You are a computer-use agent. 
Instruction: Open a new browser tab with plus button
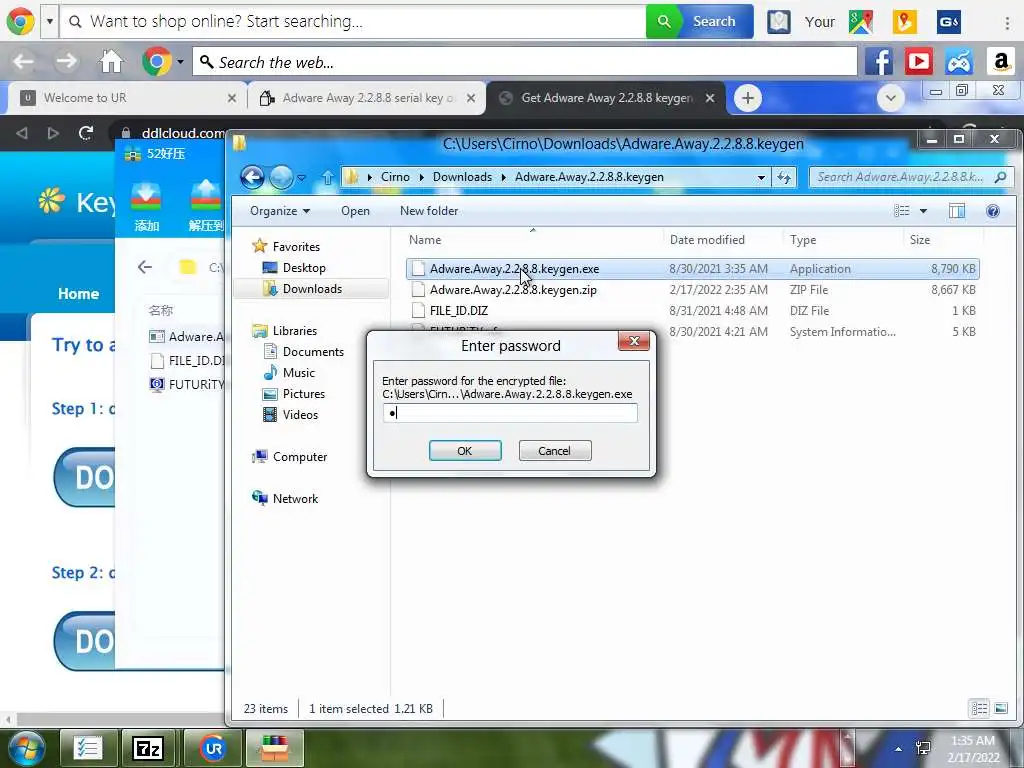(x=748, y=99)
